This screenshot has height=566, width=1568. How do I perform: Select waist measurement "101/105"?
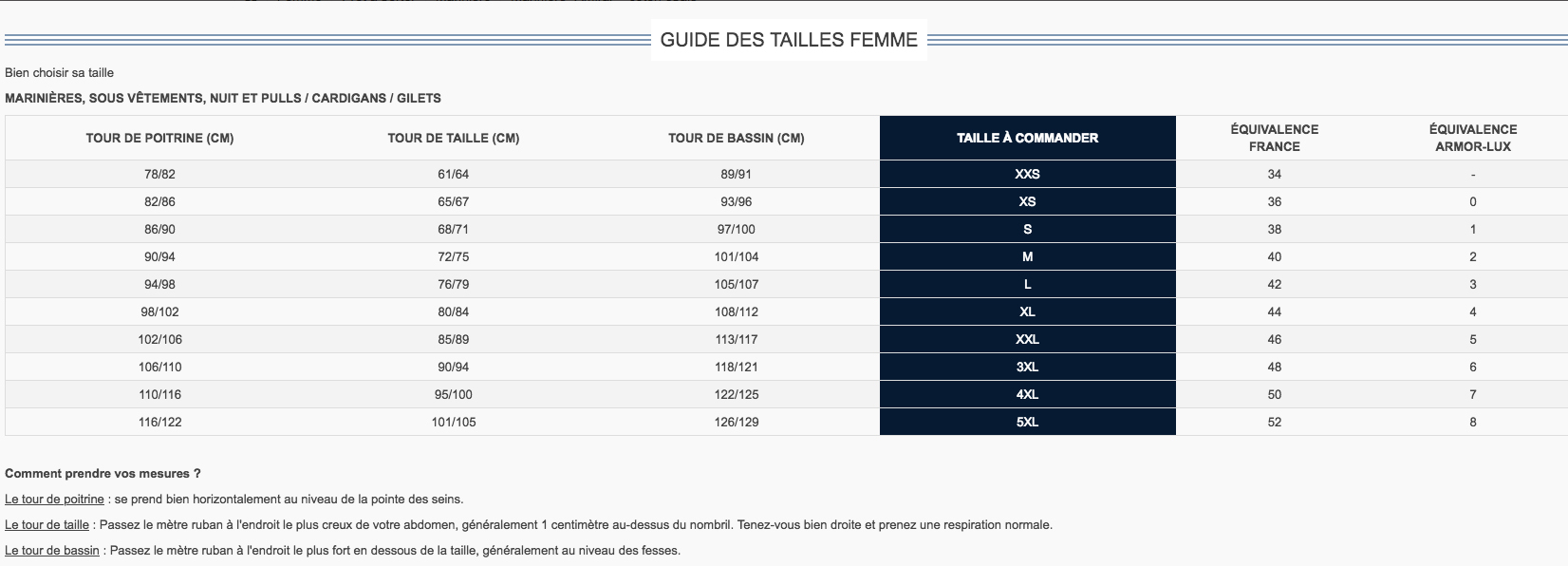pos(454,422)
